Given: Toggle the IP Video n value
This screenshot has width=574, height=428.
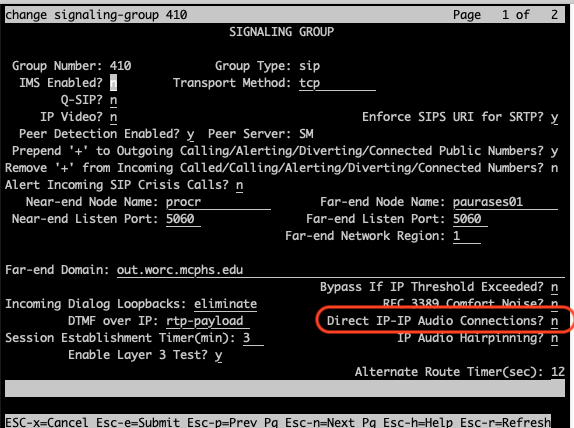Looking at the screenshot, I should (x=113, y=117).
